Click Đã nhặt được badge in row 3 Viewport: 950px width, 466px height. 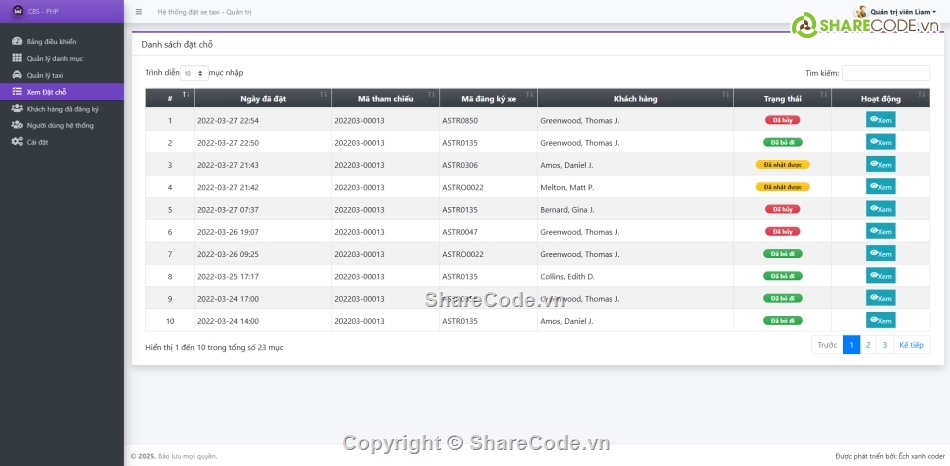(782, 165)
